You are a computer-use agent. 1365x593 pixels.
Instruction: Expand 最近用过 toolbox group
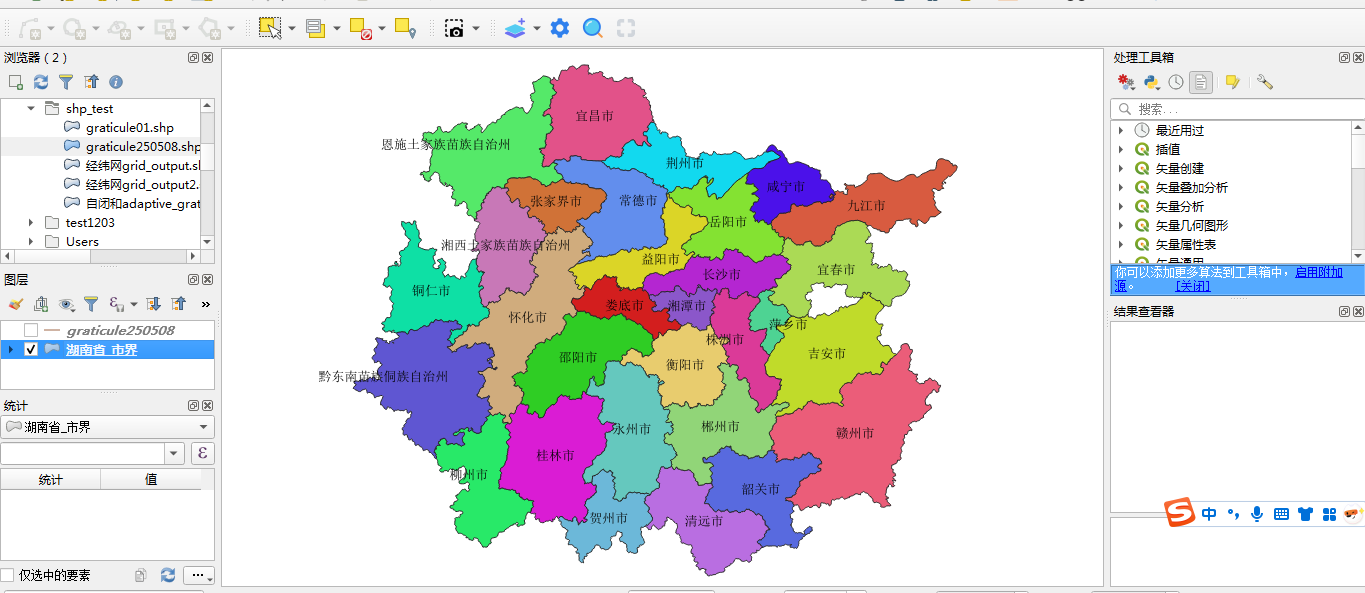[1121, 130]
